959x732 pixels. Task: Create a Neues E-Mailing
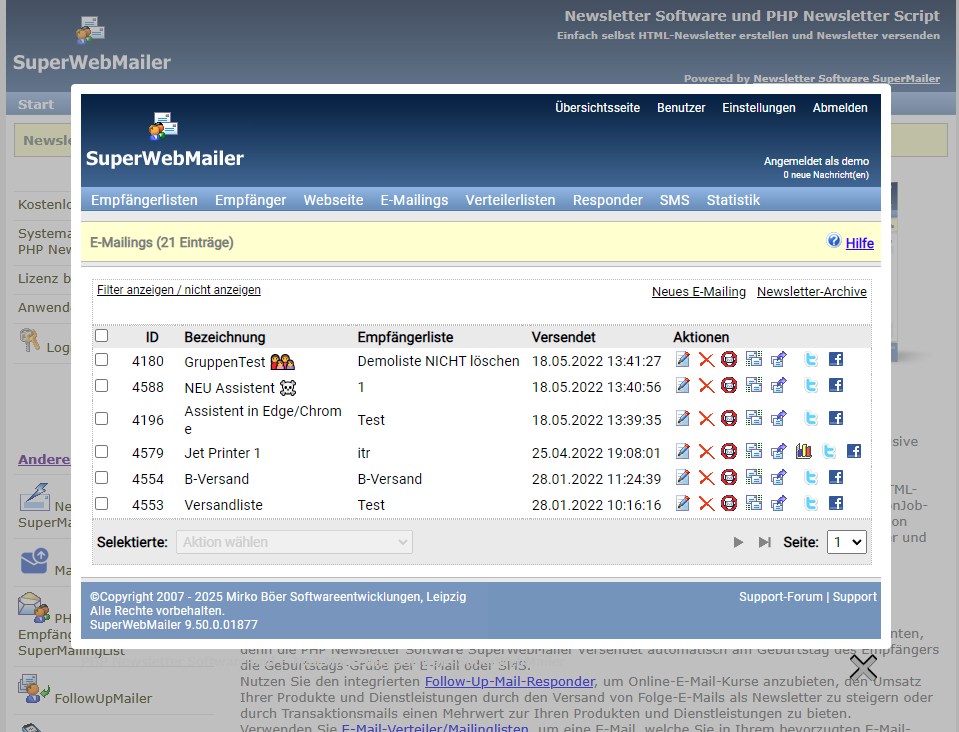[x=698, y=292]
